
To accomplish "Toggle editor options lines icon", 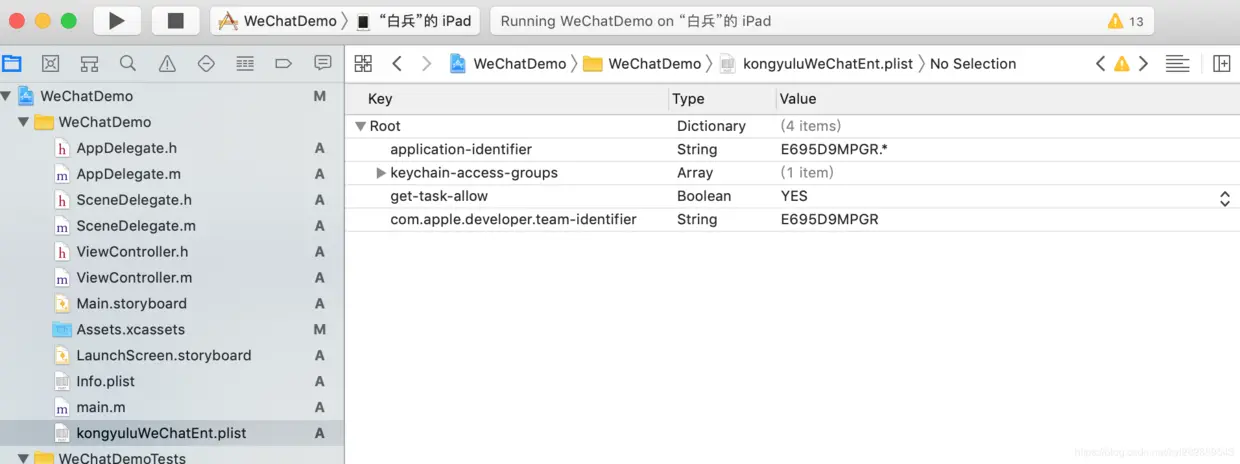I will (x=1178, y=63).
